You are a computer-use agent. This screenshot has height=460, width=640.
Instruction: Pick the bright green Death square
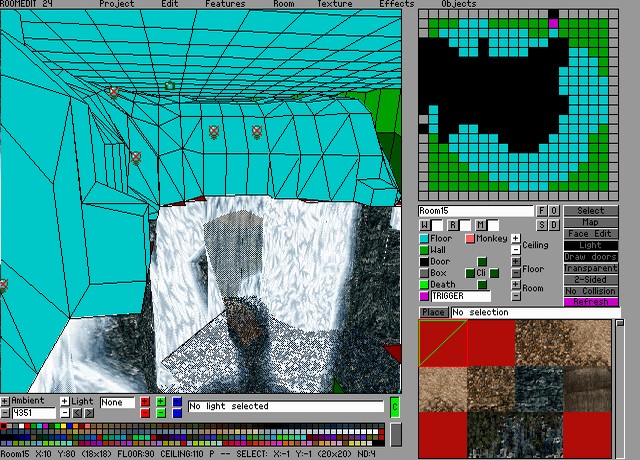click(425, 285)
